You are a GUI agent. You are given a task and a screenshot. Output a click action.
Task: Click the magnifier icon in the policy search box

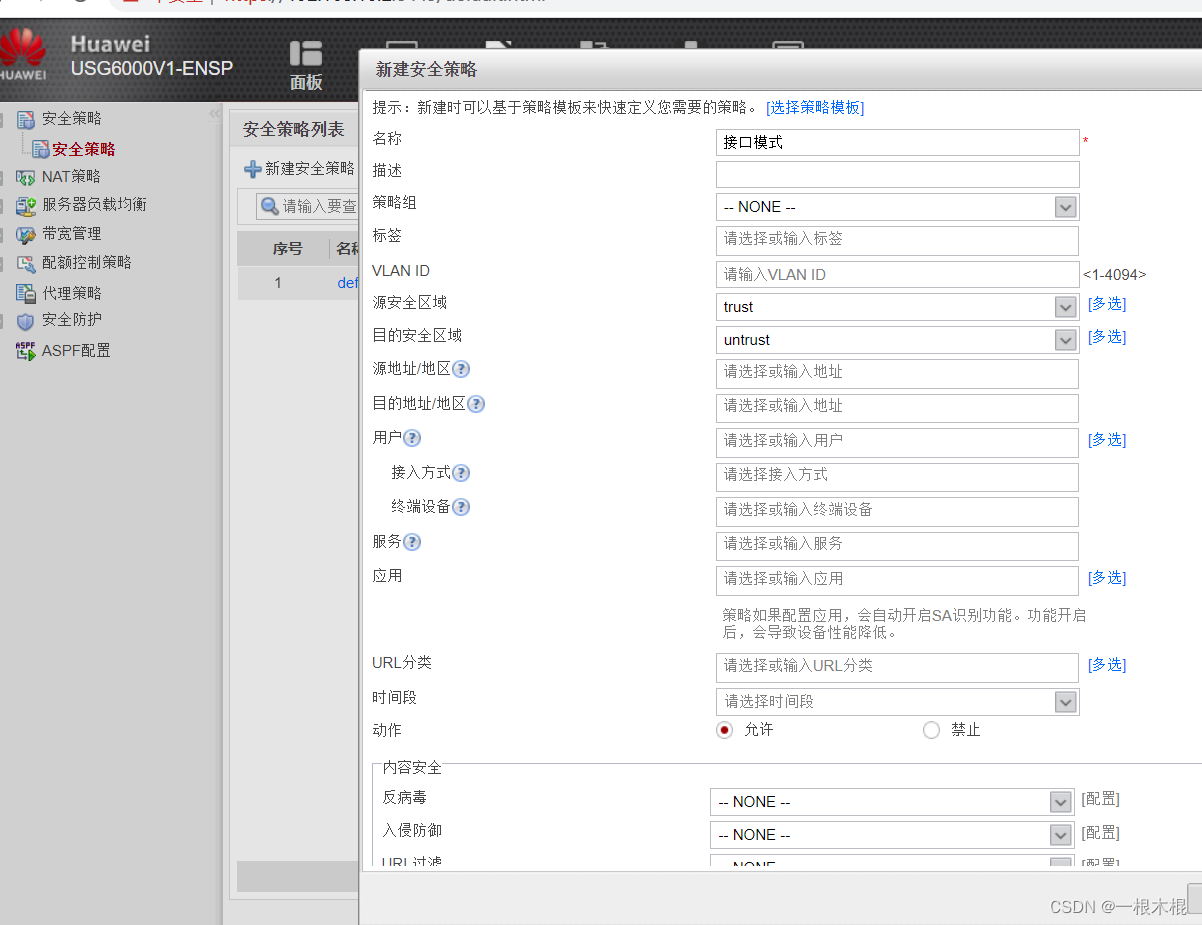tap(269, 206)
